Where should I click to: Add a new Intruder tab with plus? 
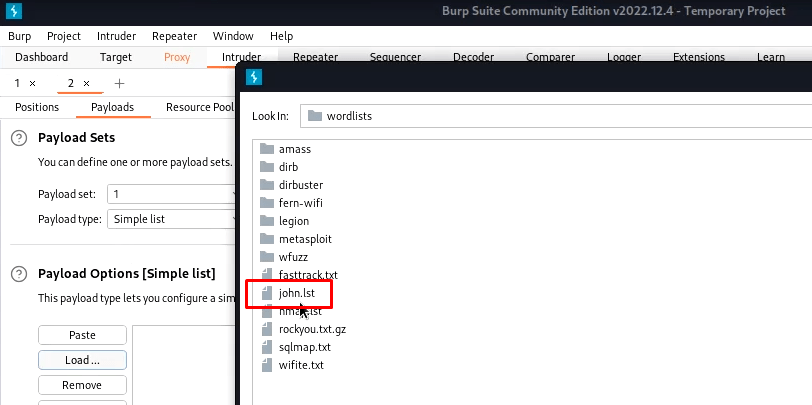(119, 83)
